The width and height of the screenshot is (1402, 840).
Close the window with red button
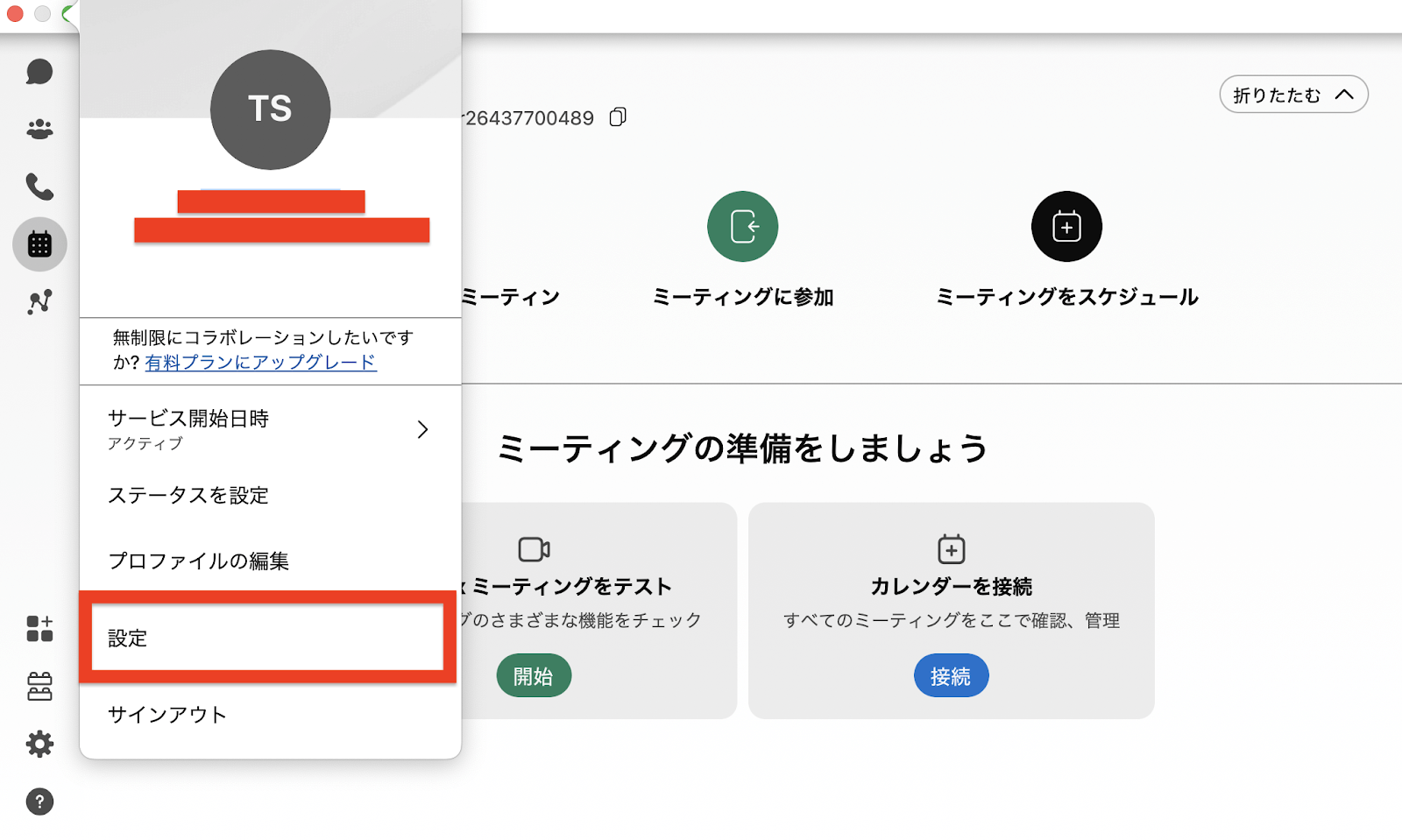pos(15,13)
